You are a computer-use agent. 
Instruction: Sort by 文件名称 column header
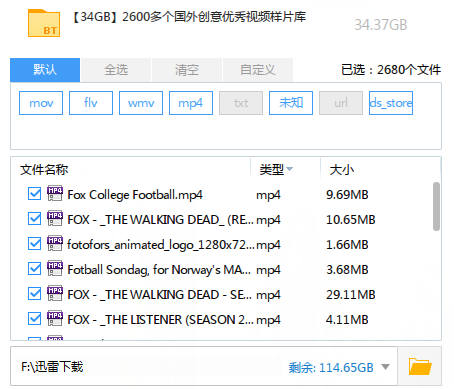[x=44, y=170]
